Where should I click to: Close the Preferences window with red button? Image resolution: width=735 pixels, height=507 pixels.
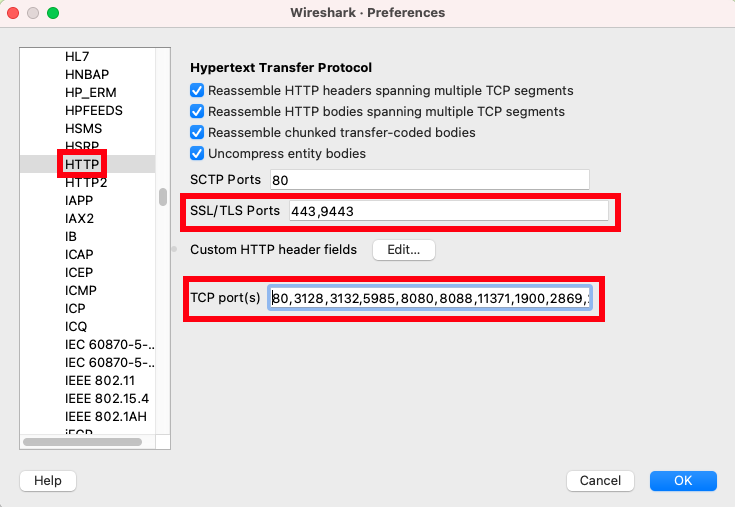[13, 13]
